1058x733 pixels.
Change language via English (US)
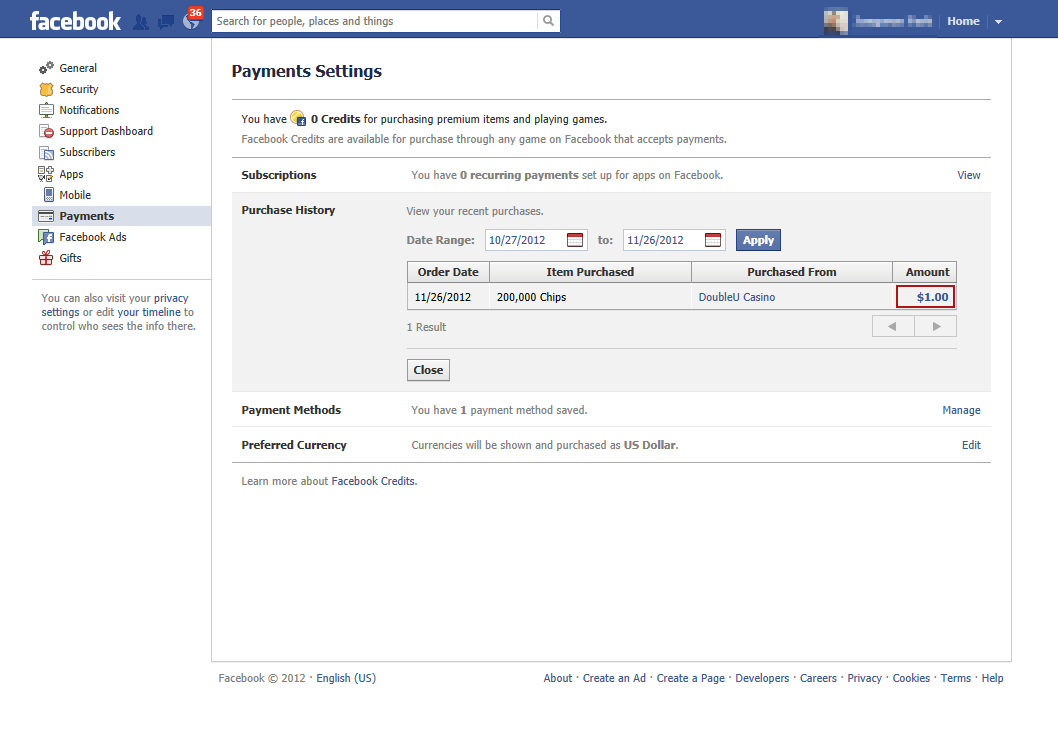coord(346,678)
